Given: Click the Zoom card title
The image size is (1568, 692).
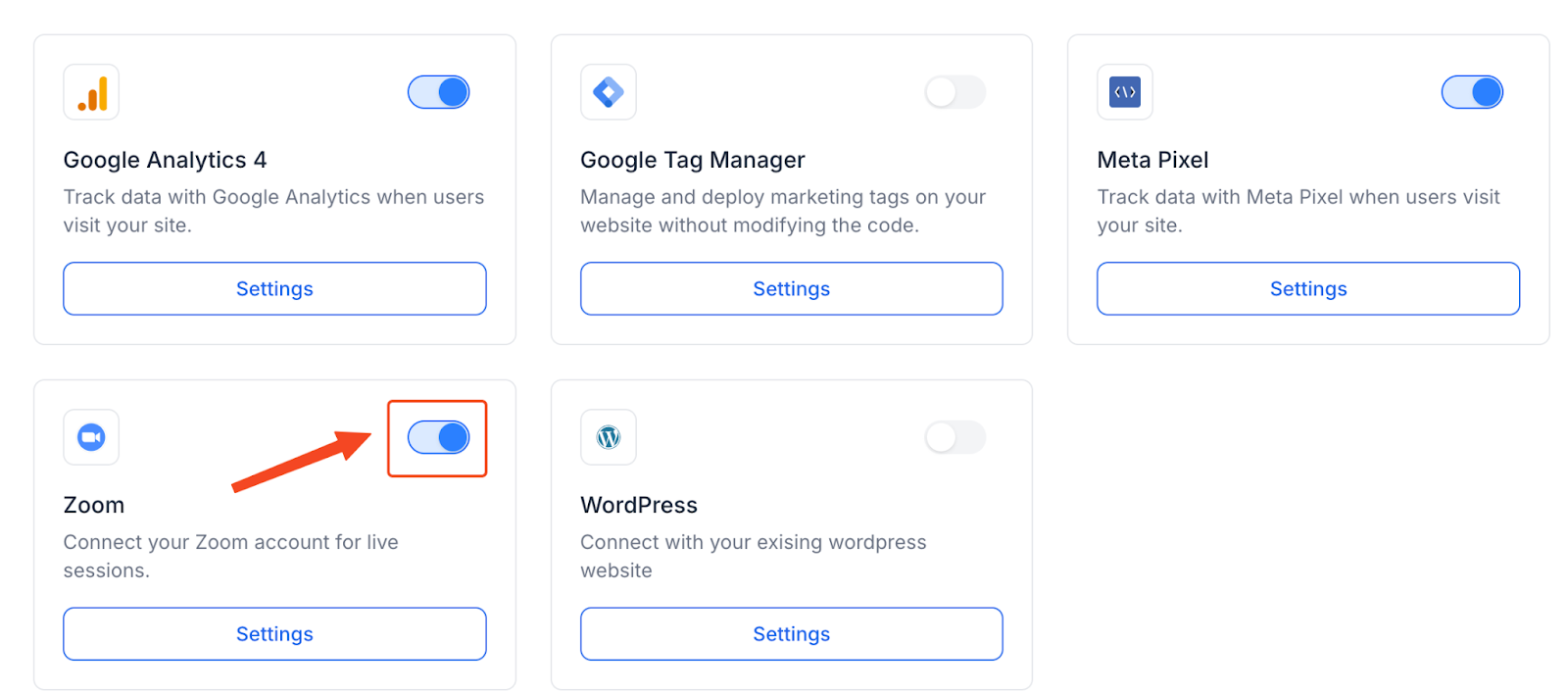Looking at the screenshot, I should tap(94, 505).
